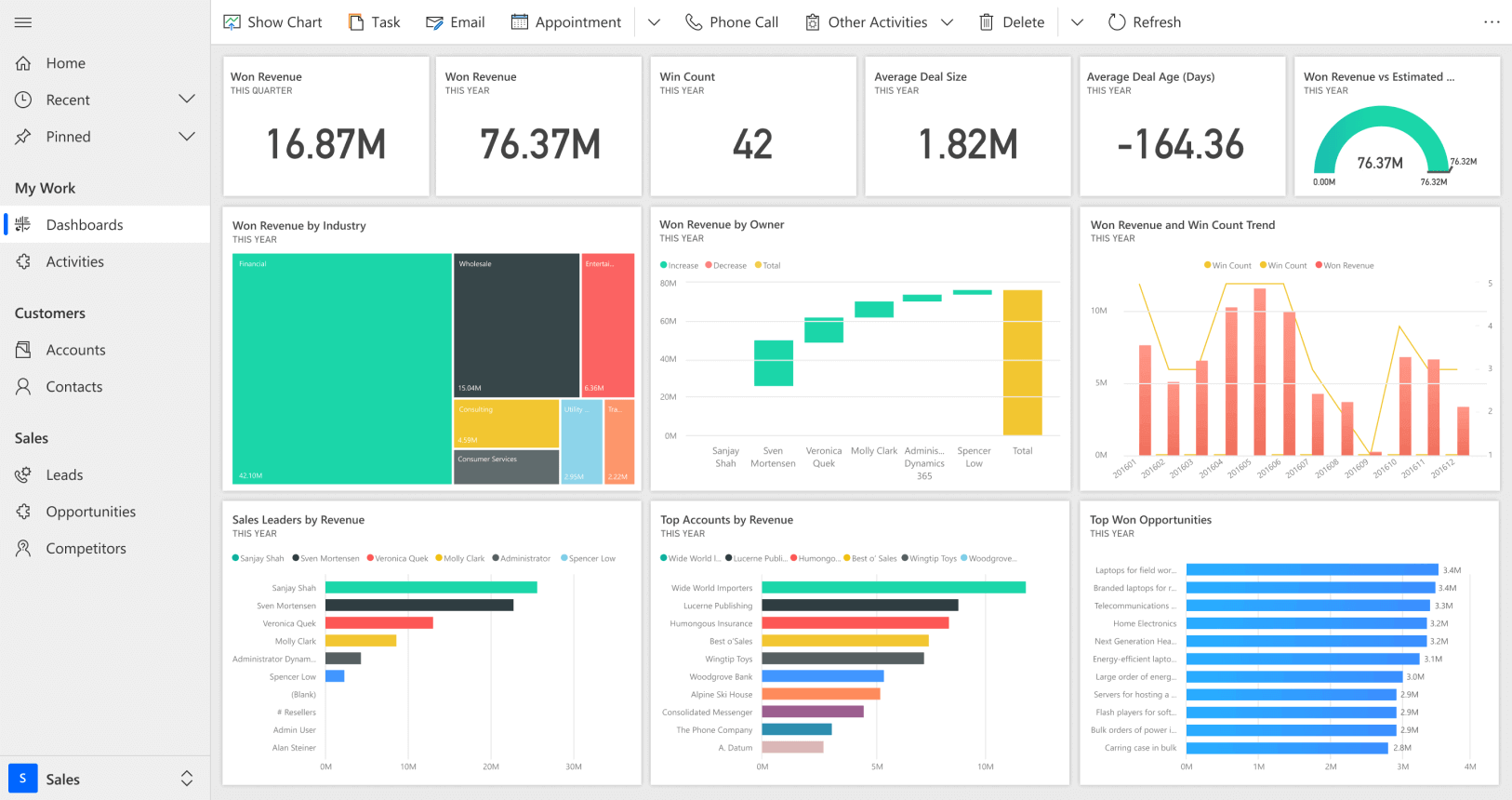Click the Phone Call handset icon
Viewport: 1512px width, 800px height.
tap(694, 22)
